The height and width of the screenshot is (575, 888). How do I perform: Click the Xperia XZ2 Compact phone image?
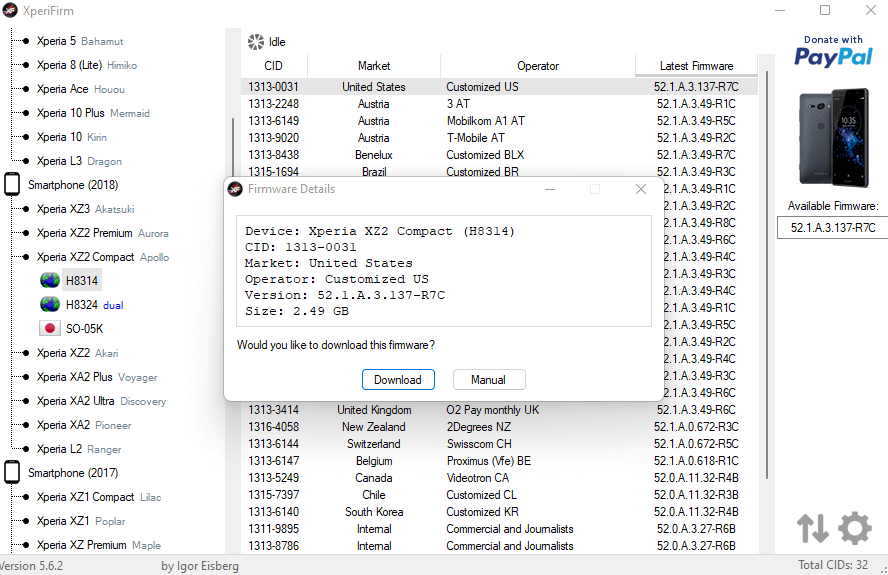point(833,138)
